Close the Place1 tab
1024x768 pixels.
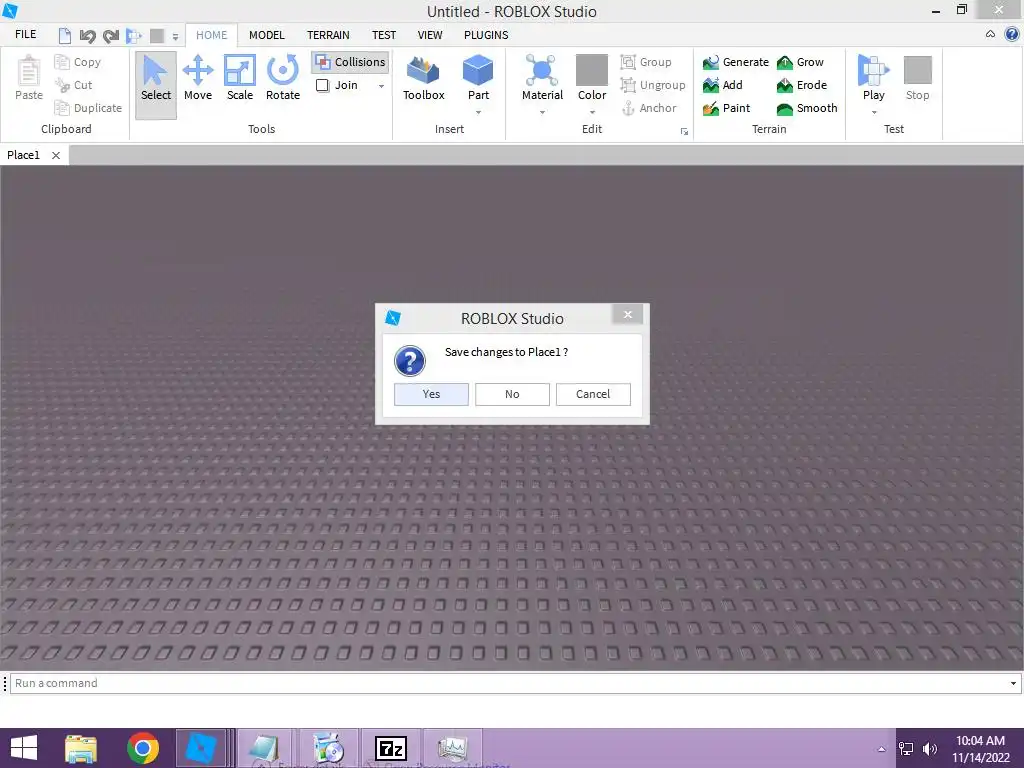[x=56, y=155]
